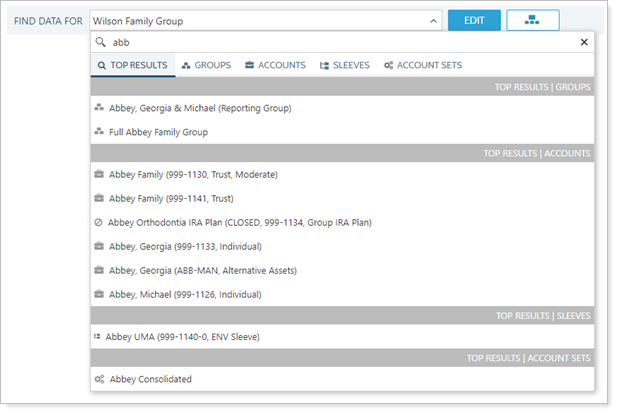The image size is (617, 413).
Task: Select the Account Sets tab
Action: 421,65
